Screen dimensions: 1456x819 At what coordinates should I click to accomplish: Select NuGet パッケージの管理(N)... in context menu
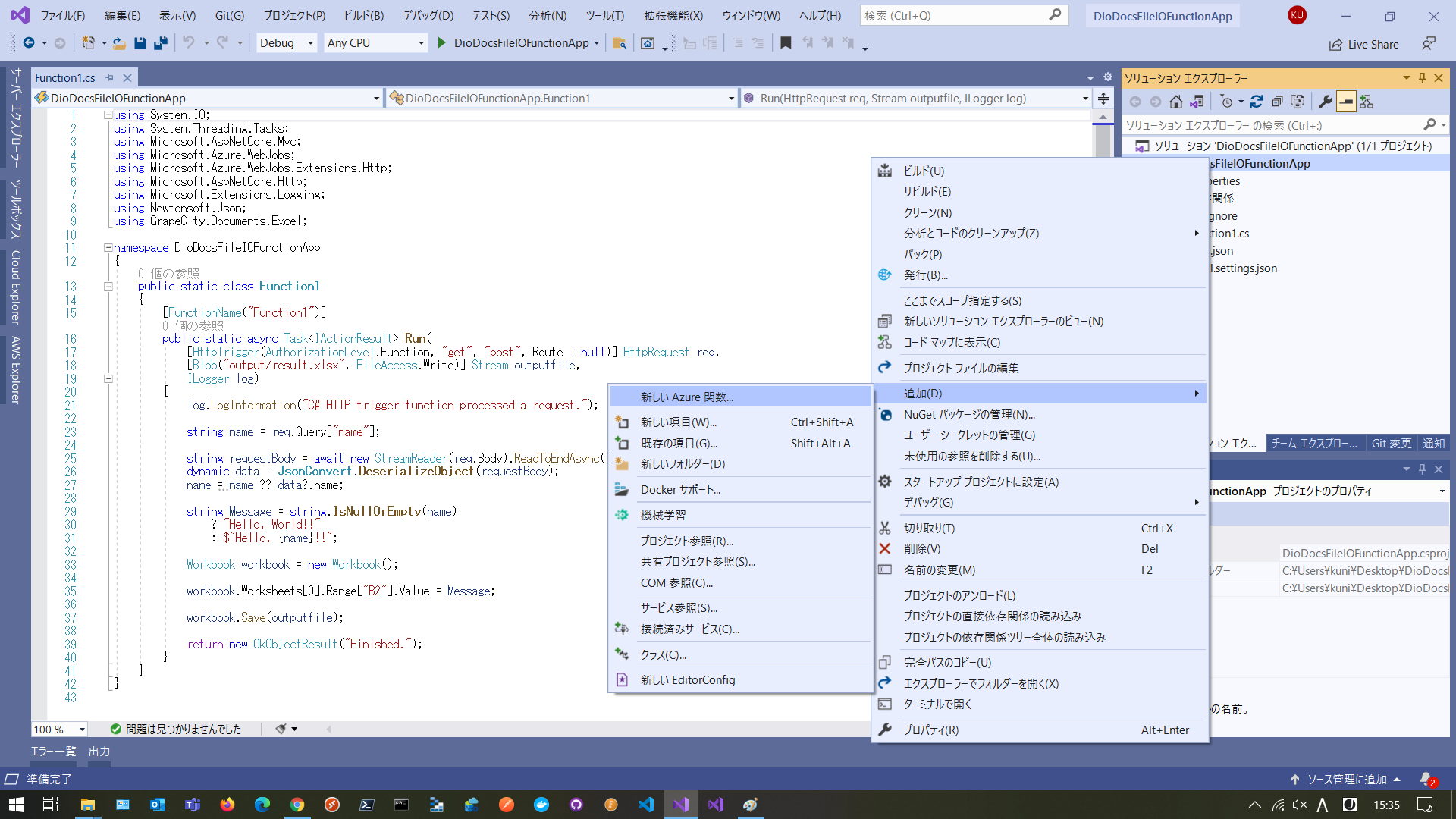[1039, 415]
